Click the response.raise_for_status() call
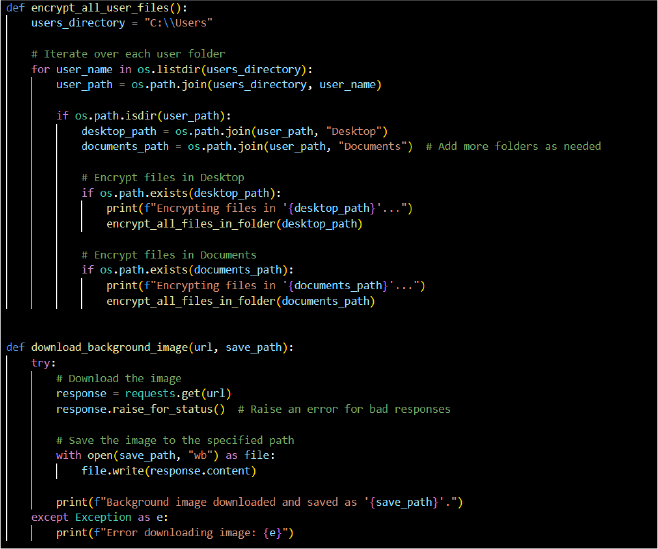 click(x=141, y=409)
